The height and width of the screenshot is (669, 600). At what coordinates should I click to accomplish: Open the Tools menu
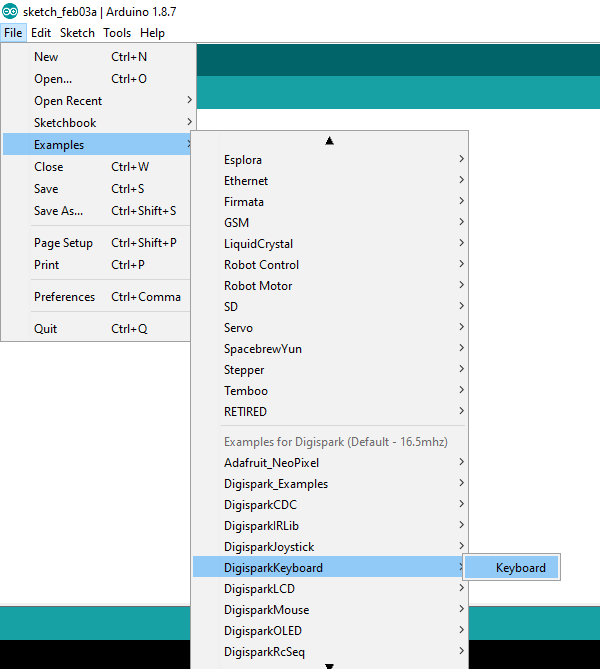(x=117, y=33)
